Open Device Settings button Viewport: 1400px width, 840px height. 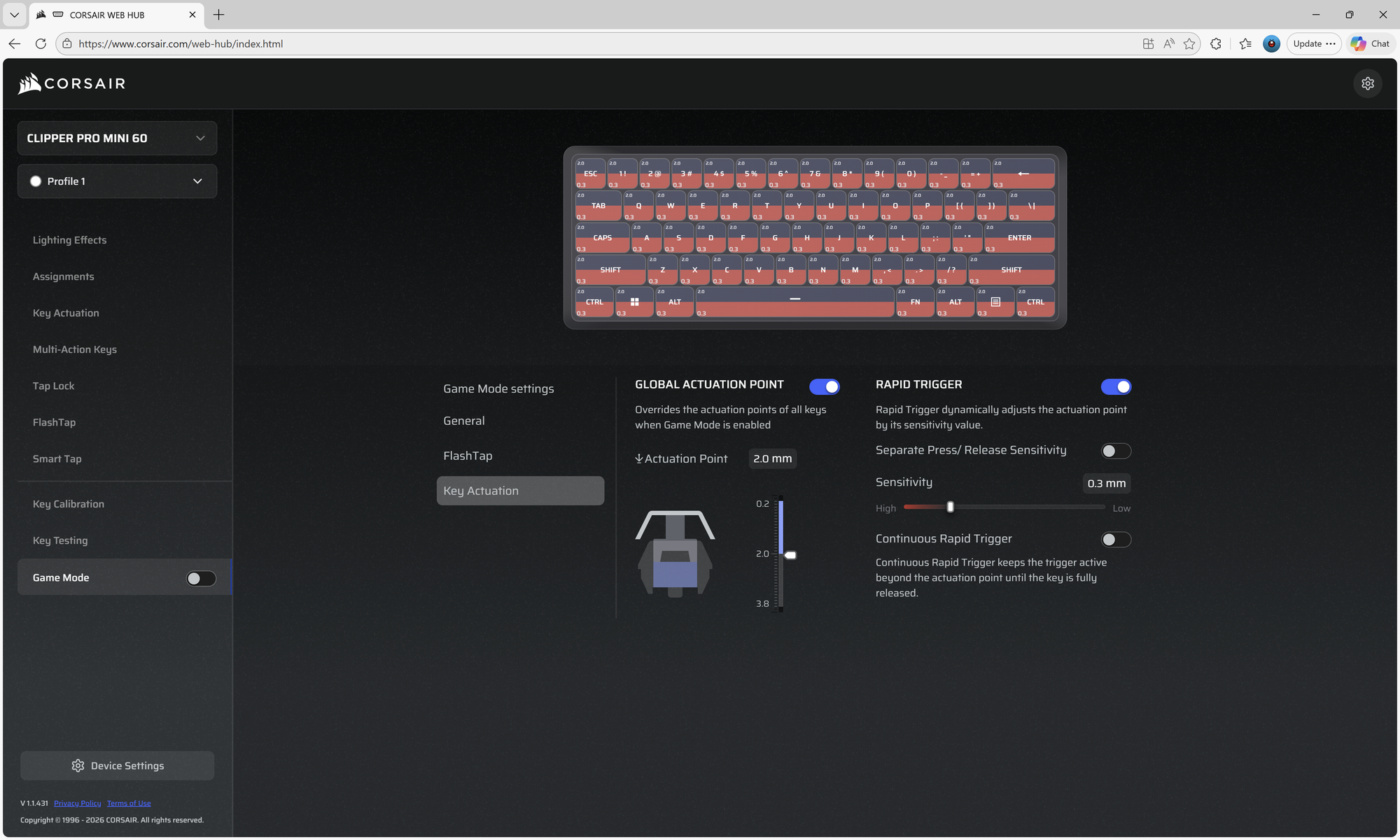point(117,766)
